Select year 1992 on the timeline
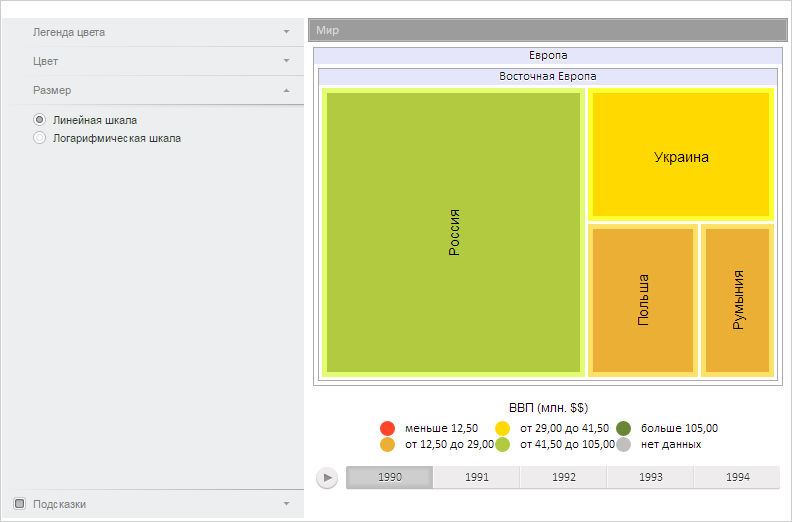The width and height of the screenshot is (792, 522). coord(563,478)
